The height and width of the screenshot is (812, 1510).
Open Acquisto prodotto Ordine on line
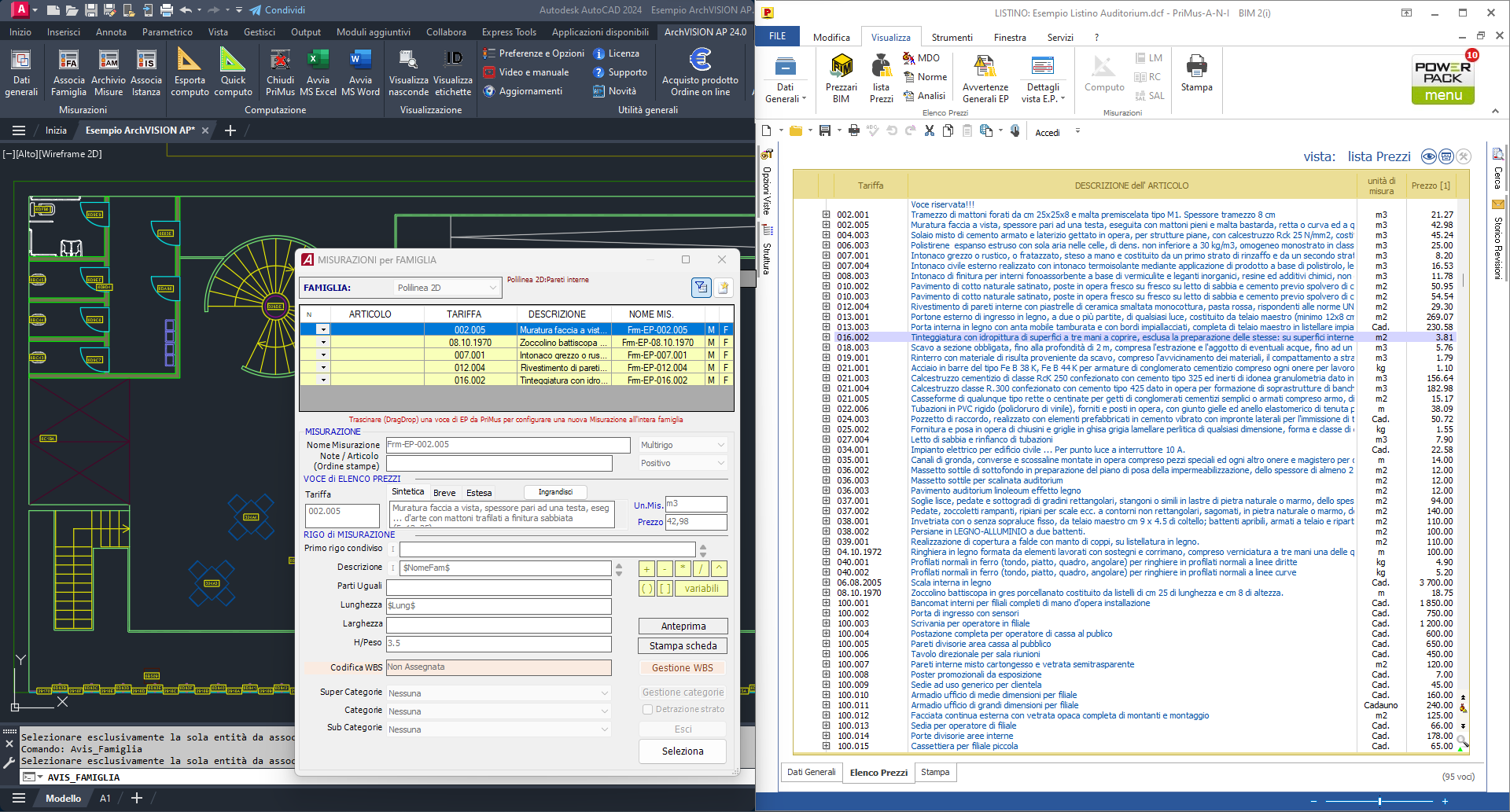[x=700, y=73]
